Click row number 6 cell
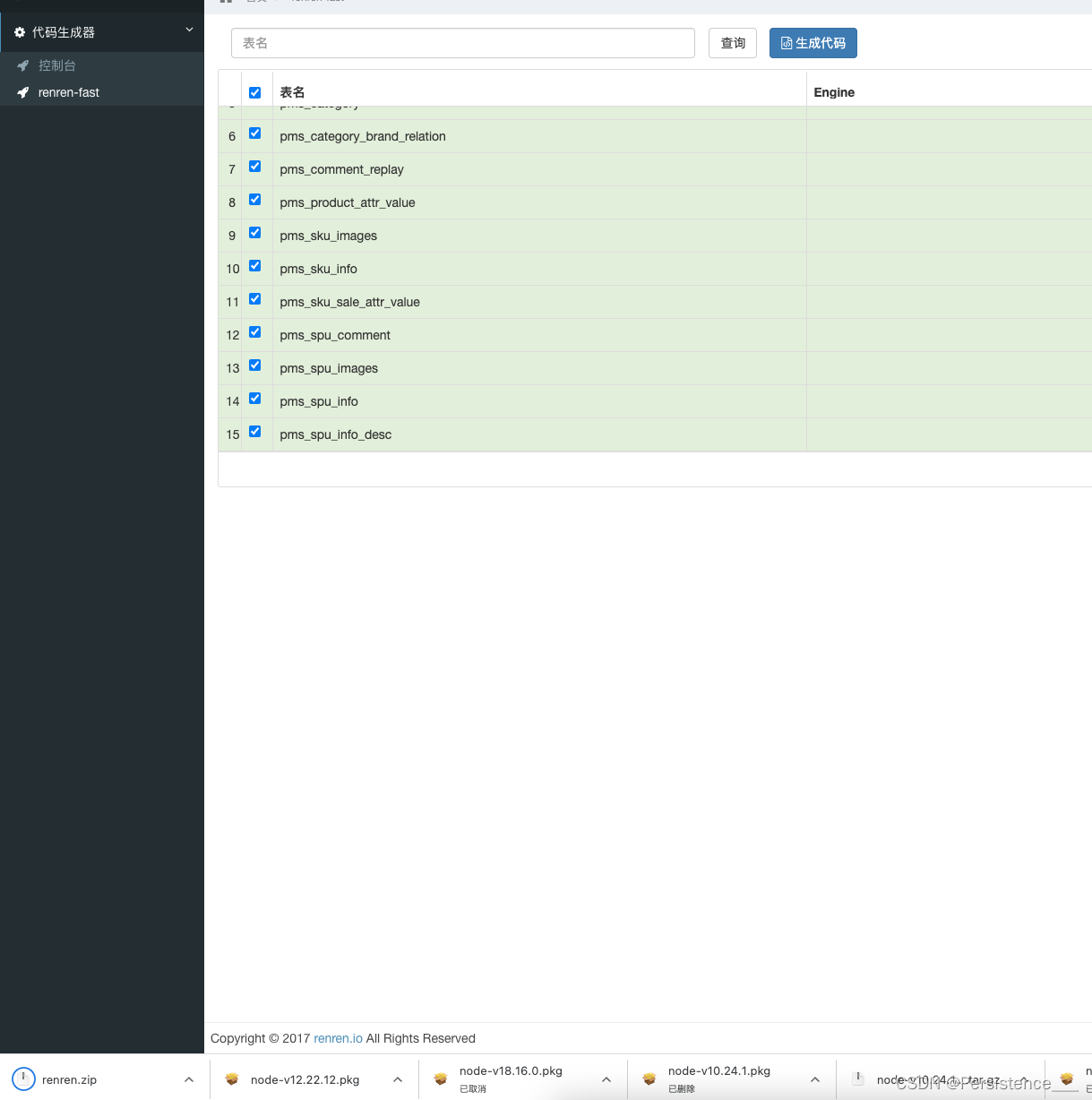Viewport: 1092px width, 1100px height. pyautogui.click(x=231, y=136)
